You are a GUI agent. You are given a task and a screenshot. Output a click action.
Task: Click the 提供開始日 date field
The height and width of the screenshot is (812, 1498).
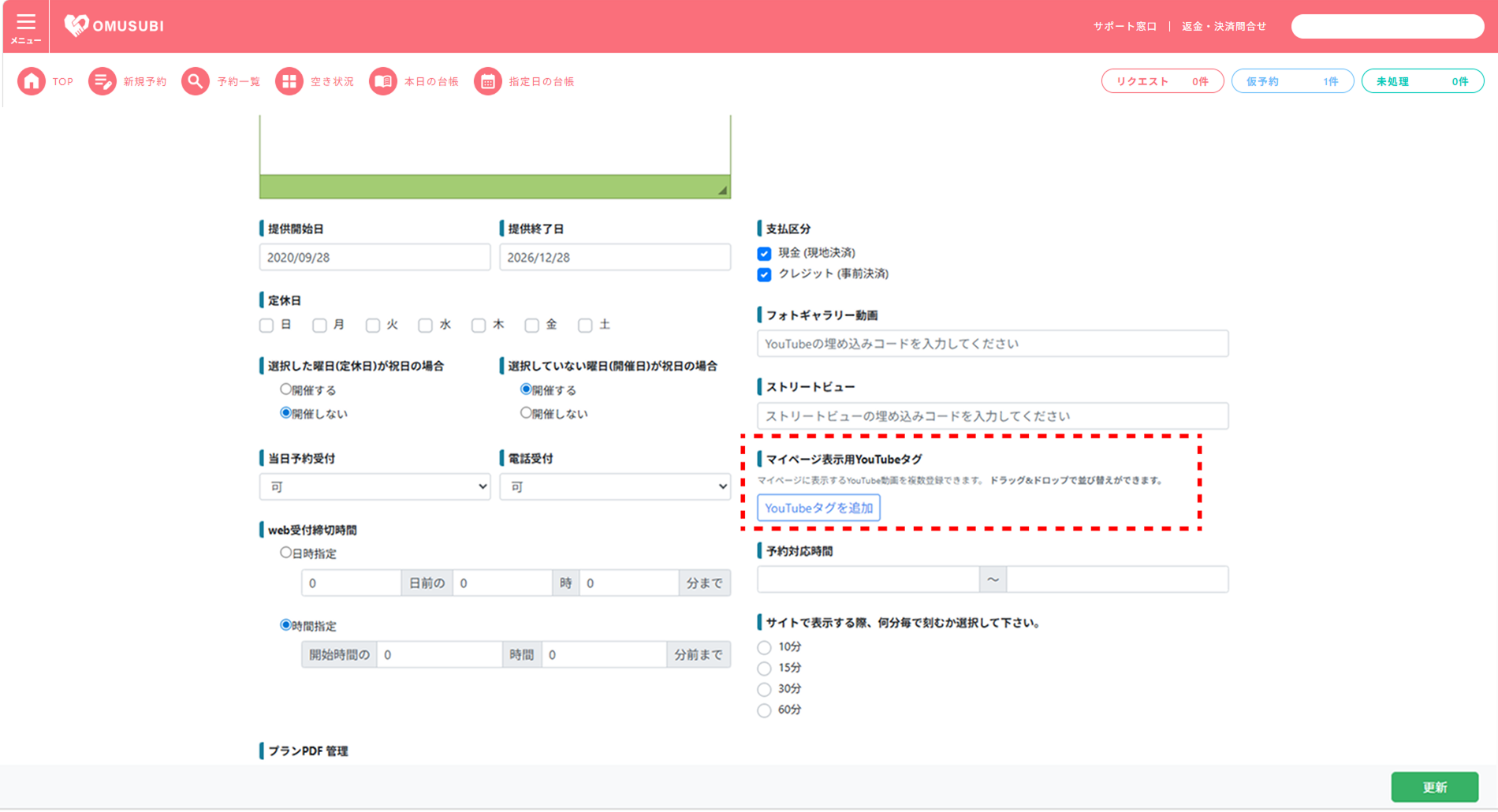pos(374,257)
